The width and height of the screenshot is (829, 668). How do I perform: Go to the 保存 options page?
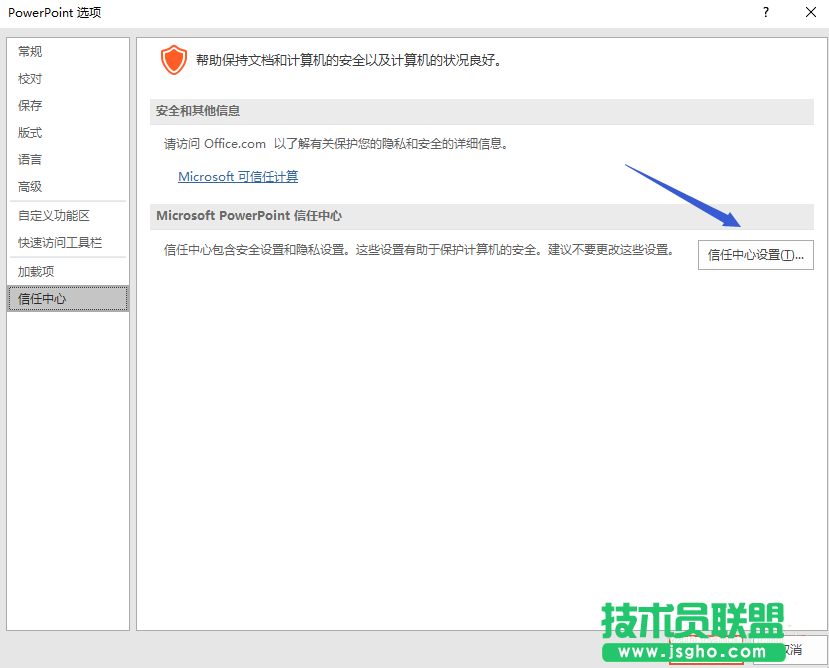click(68, 105)
